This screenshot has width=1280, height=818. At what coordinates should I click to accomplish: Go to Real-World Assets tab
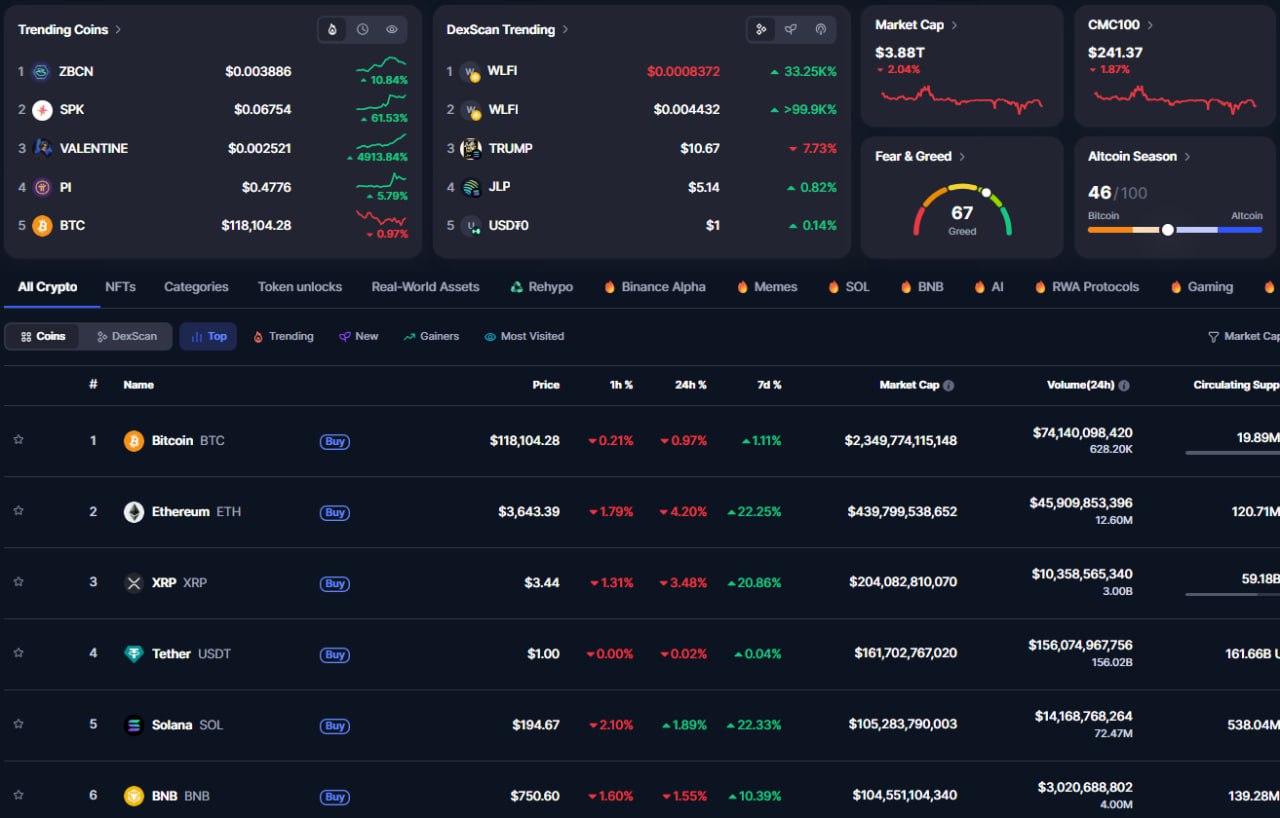click(425, 287)
